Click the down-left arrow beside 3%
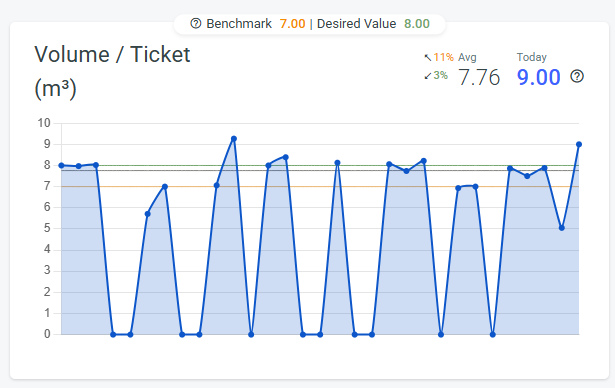The image size is (615, 388). coord(428,76)
